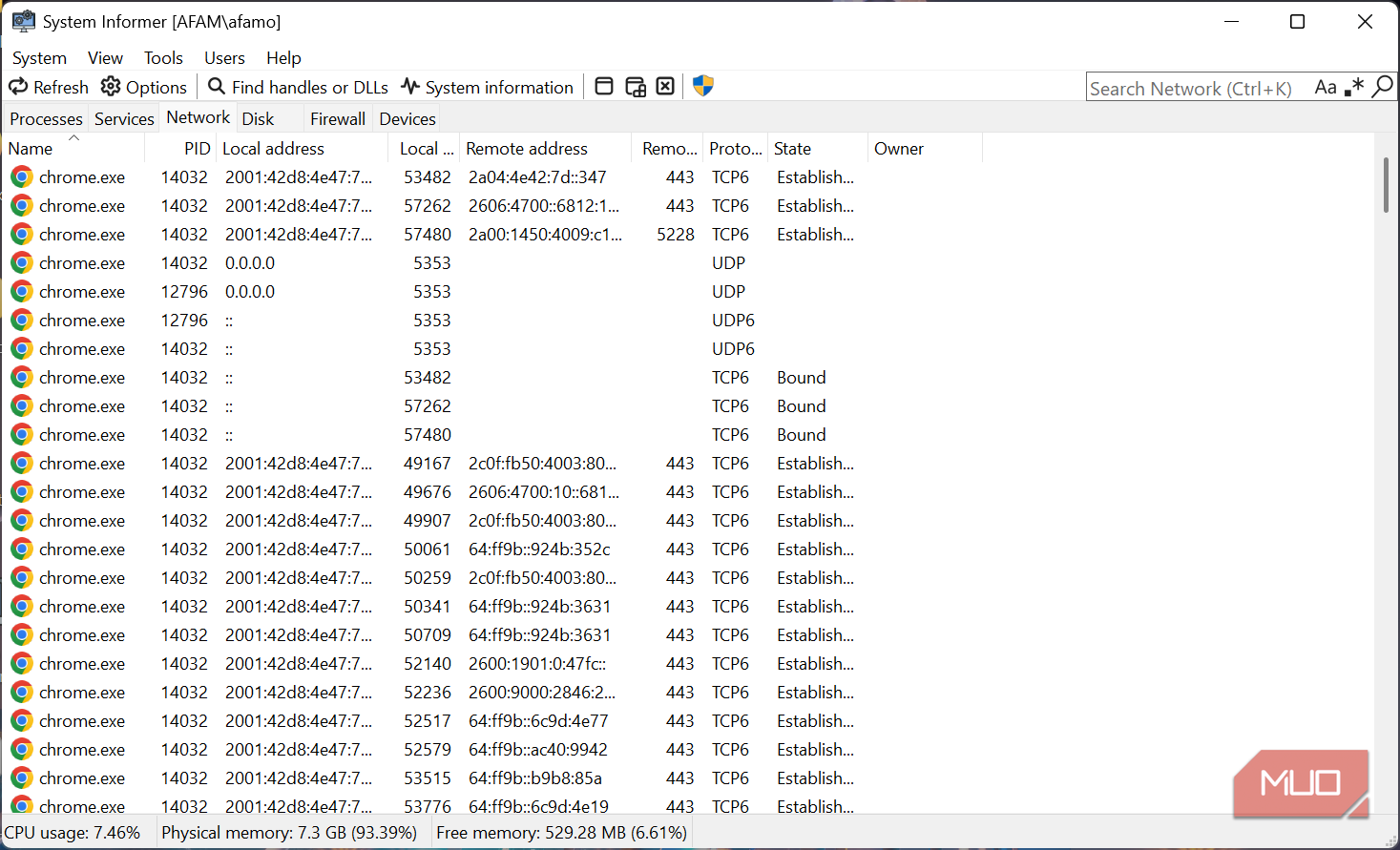This screenshot has height=850, width=1400.
Task: Click remote address 64:ff9b::924b:352c
Action: (539, 549)
